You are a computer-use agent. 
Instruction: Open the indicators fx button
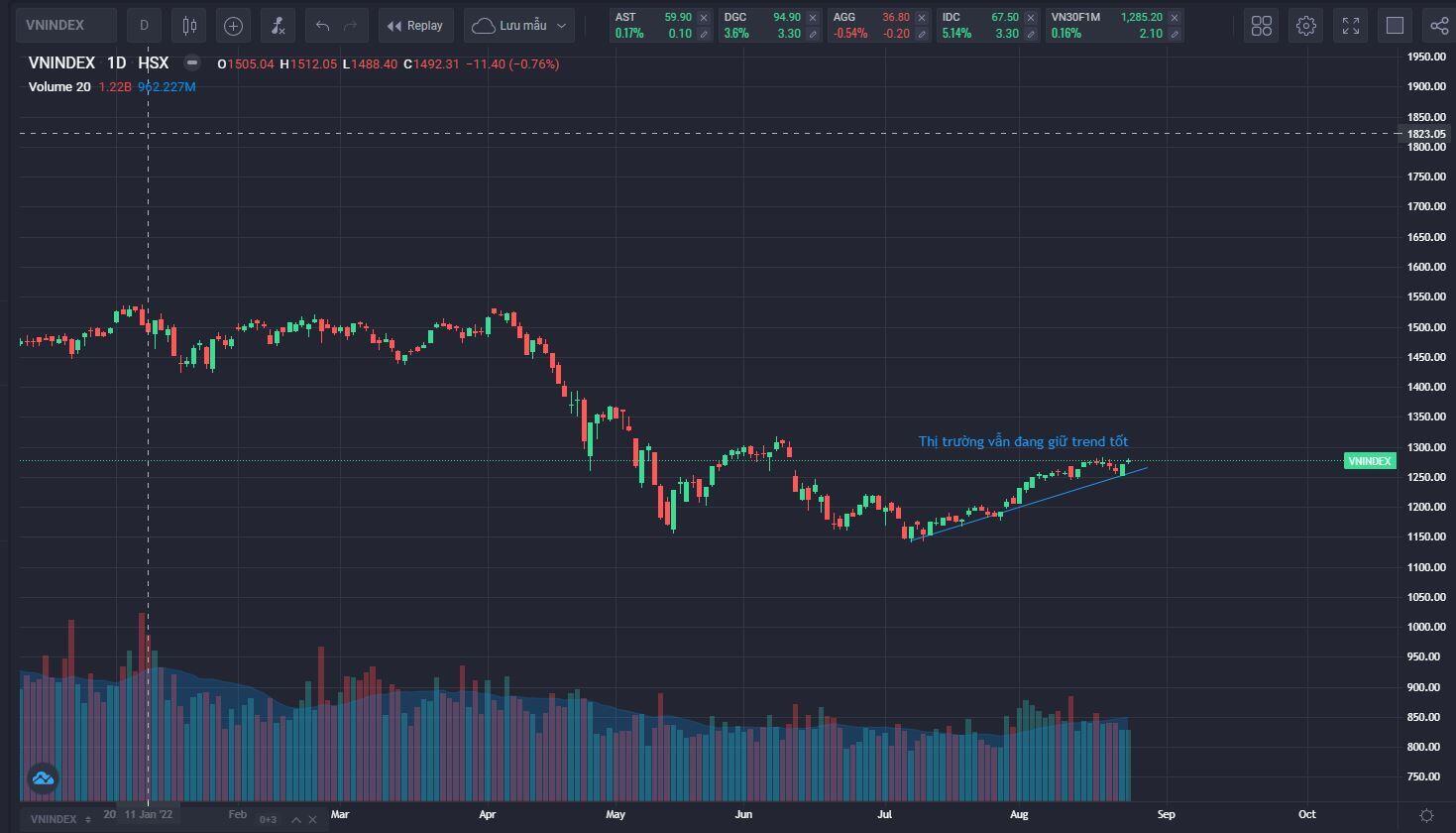[x=278, y=25]
